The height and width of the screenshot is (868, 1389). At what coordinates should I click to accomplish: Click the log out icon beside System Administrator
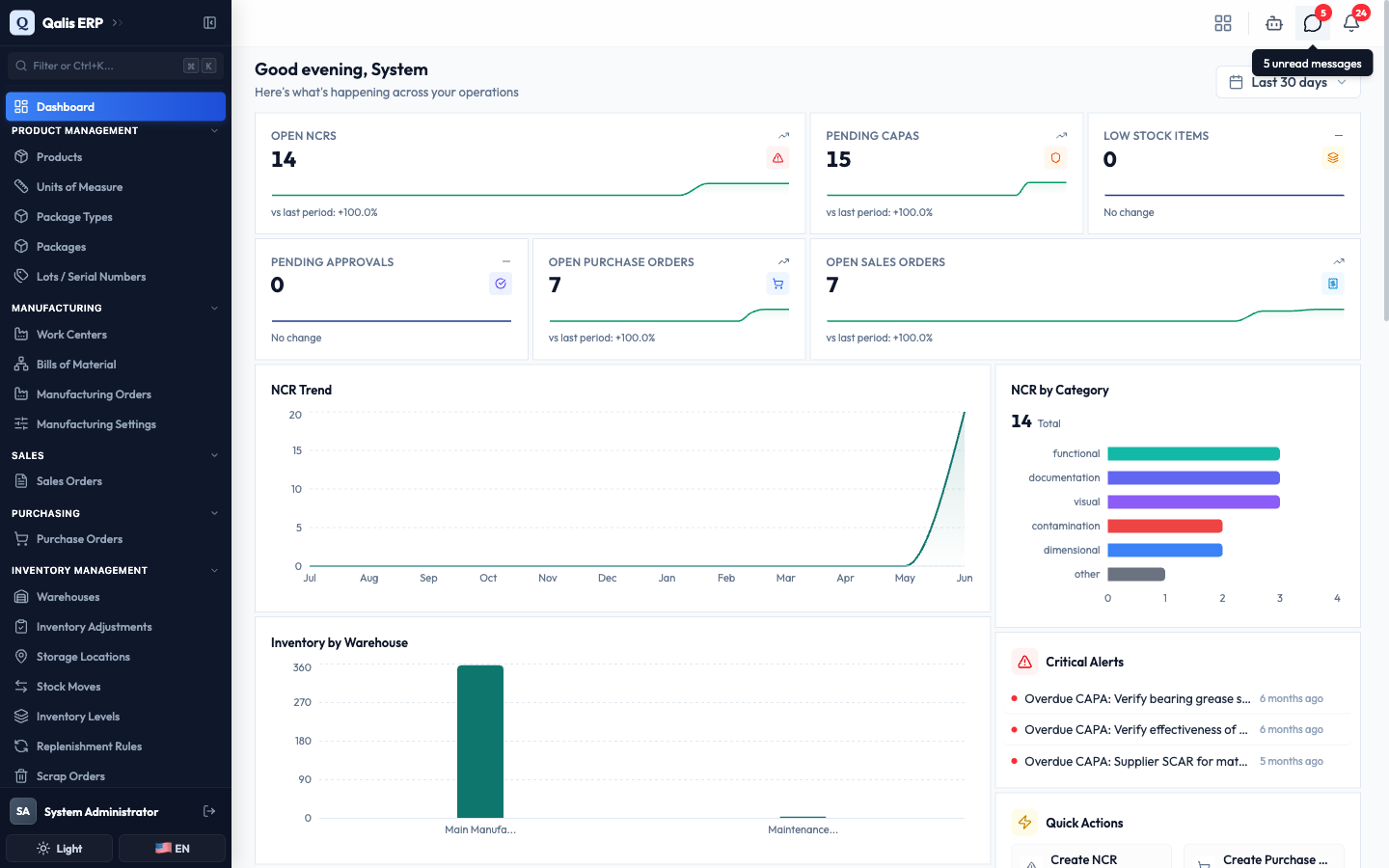pos(209,811)
